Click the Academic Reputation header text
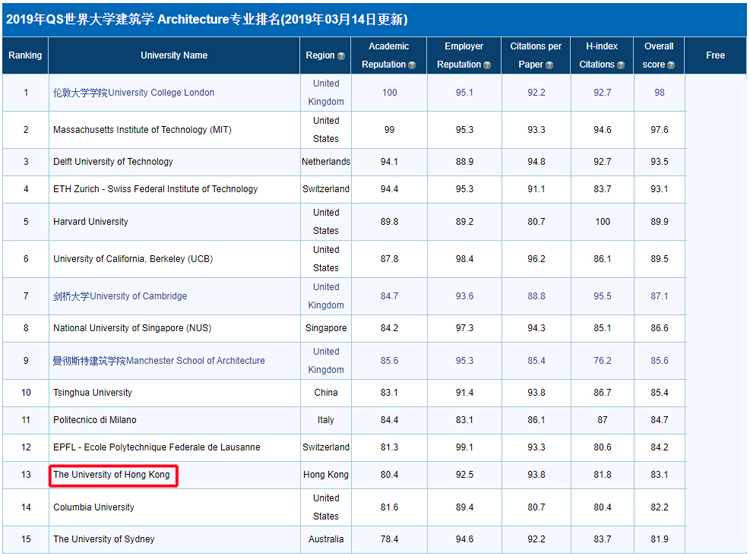The width and height of the screenshot is (750, 554). [x=388, y=55]
